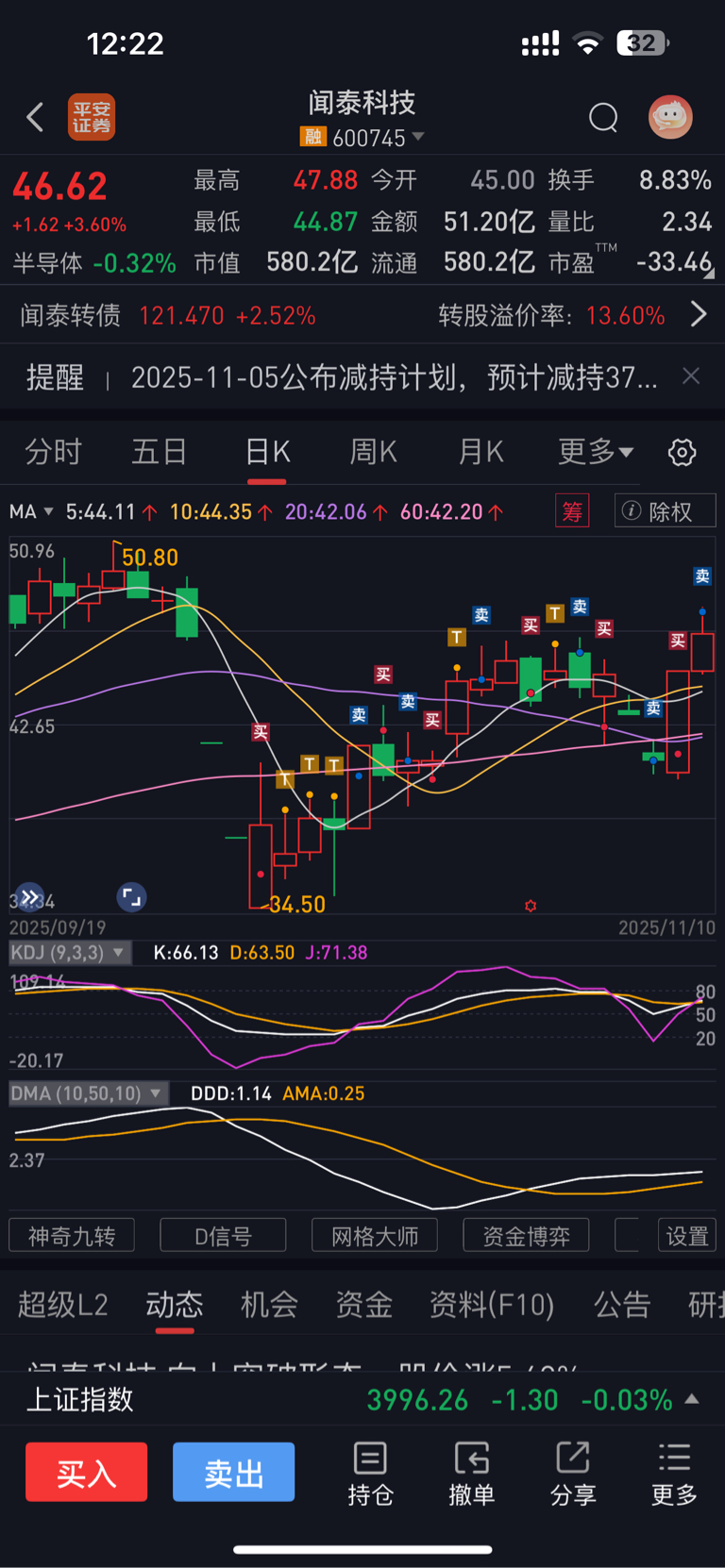Dismiss the 提醒 reminder banner
Image resolution: width=725 pixels, height=1568 pixels.
[691, 376]
